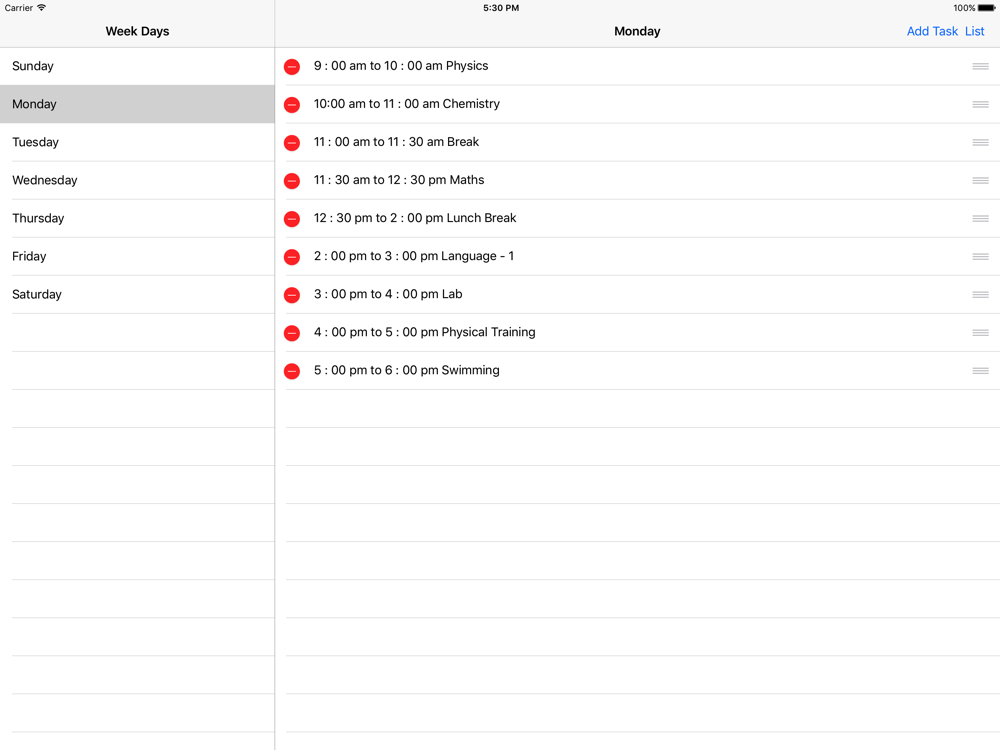This screenshot has height=750, width=1000.
Task: Select Thursday in Week Days
Action: pyautogui.click(x=137, y=218)
